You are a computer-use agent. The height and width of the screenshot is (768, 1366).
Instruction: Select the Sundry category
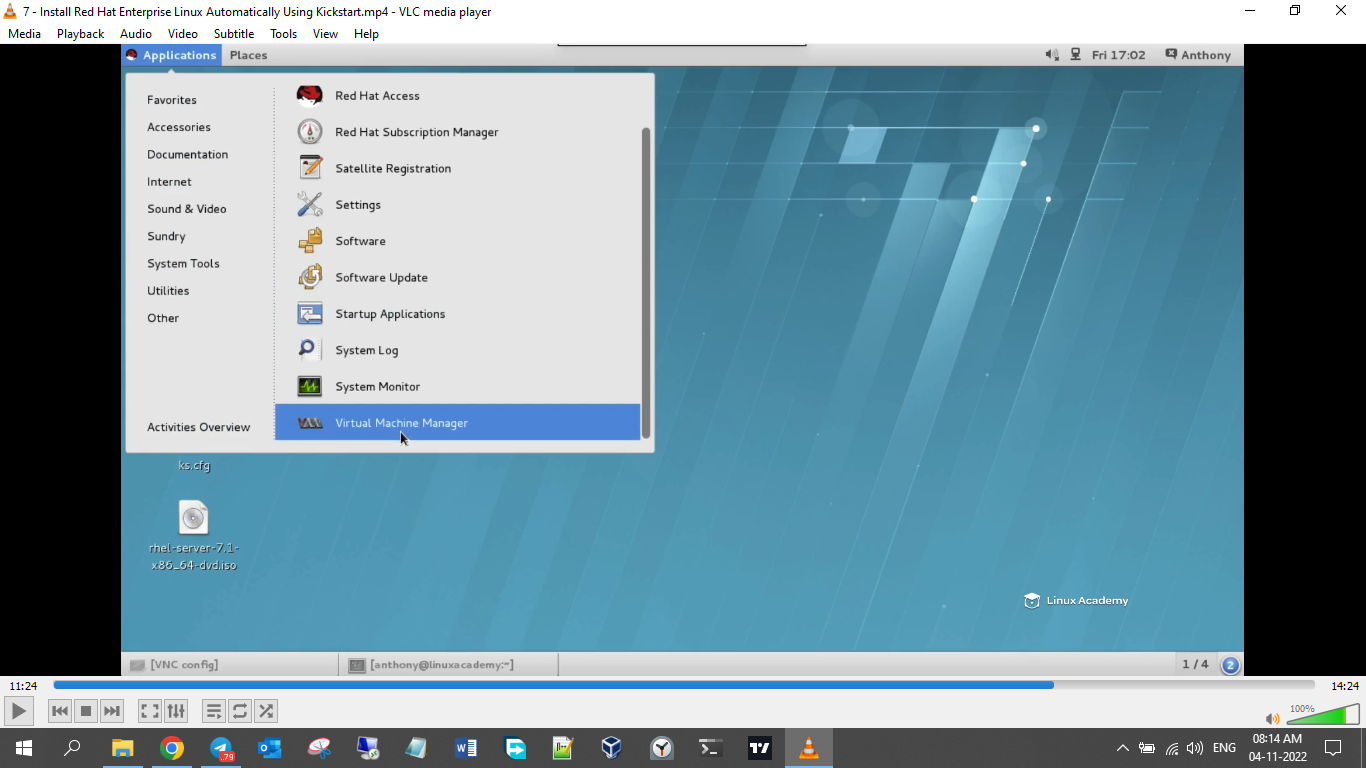[166, 237]
